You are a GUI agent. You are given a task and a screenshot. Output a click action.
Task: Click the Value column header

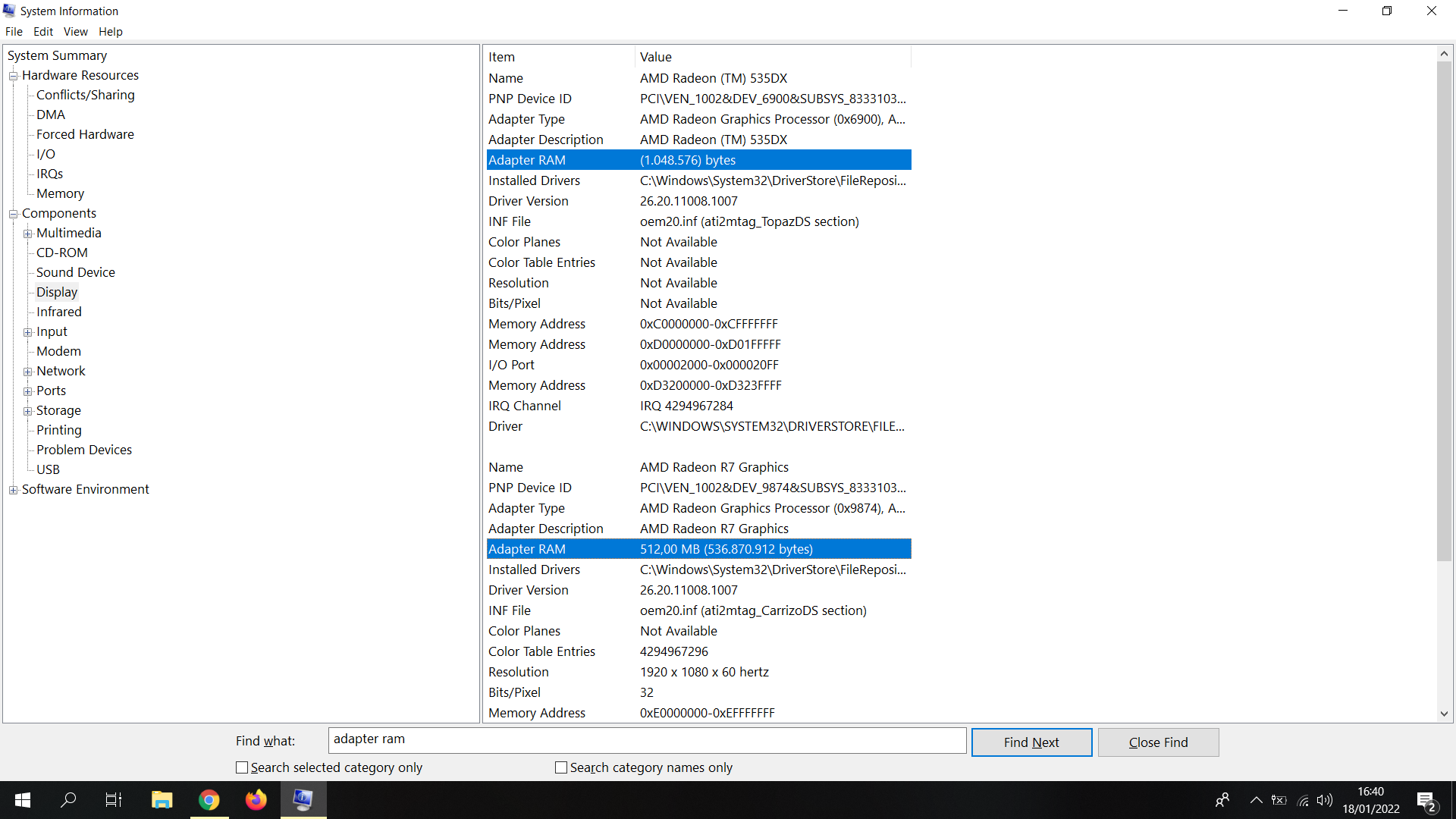(x=773, y=57)
